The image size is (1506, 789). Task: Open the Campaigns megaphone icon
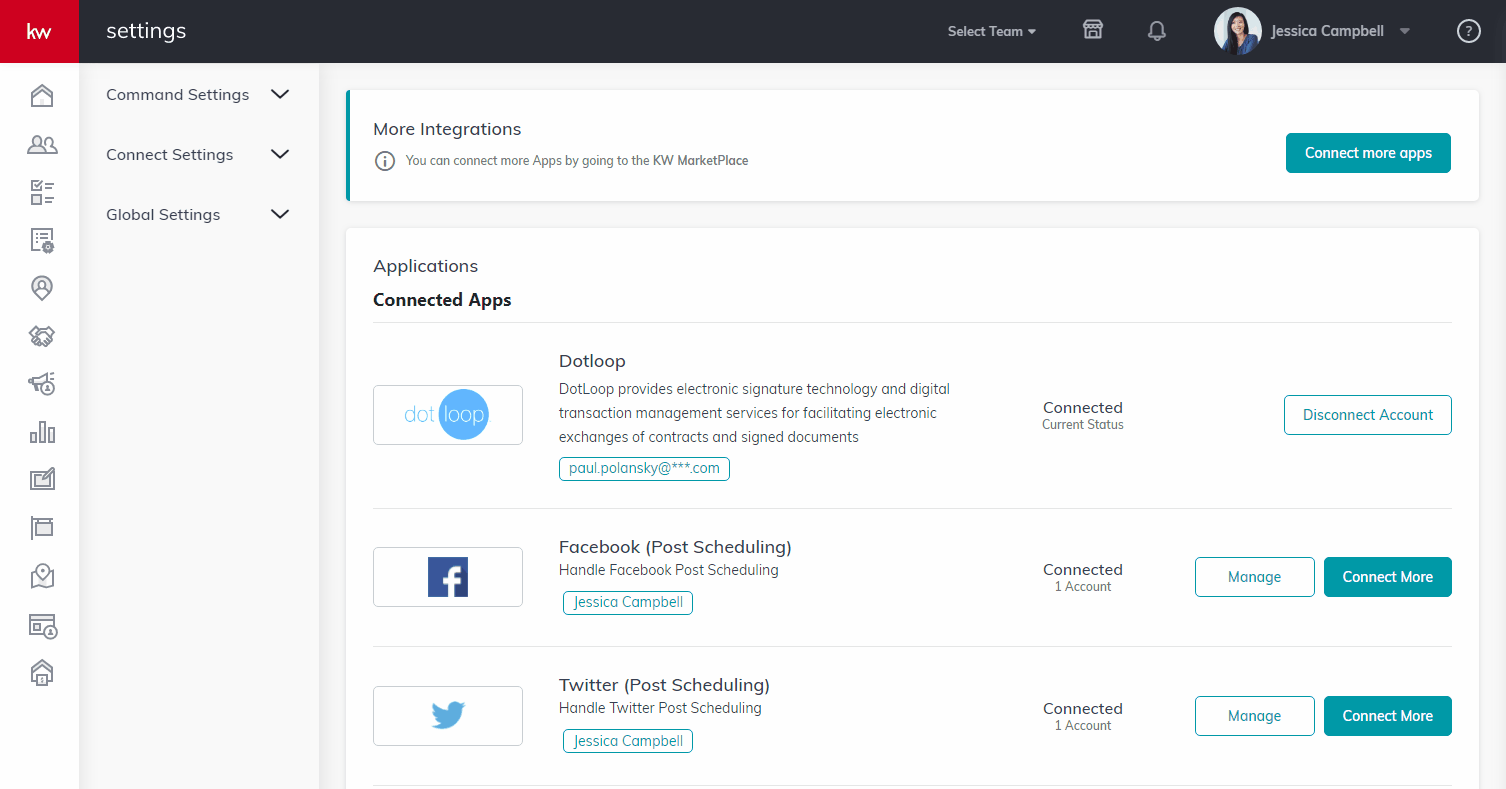41,384
